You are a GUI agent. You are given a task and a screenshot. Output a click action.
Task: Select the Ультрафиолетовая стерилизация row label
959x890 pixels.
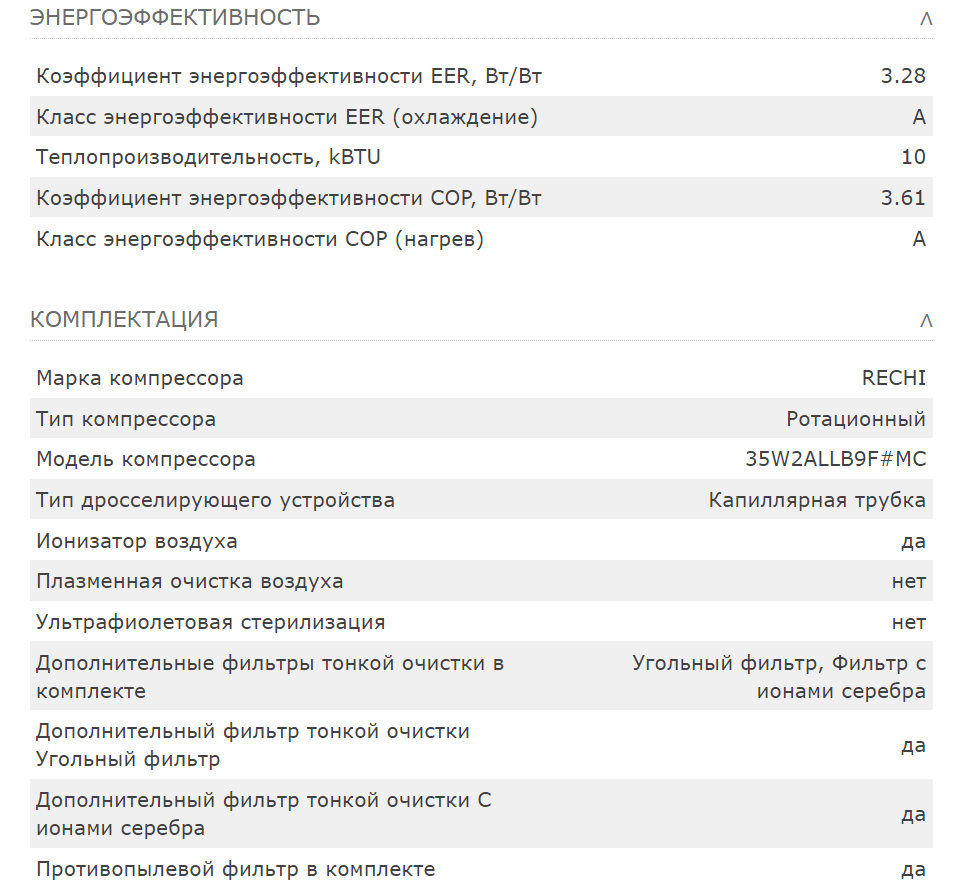point(210,622)
